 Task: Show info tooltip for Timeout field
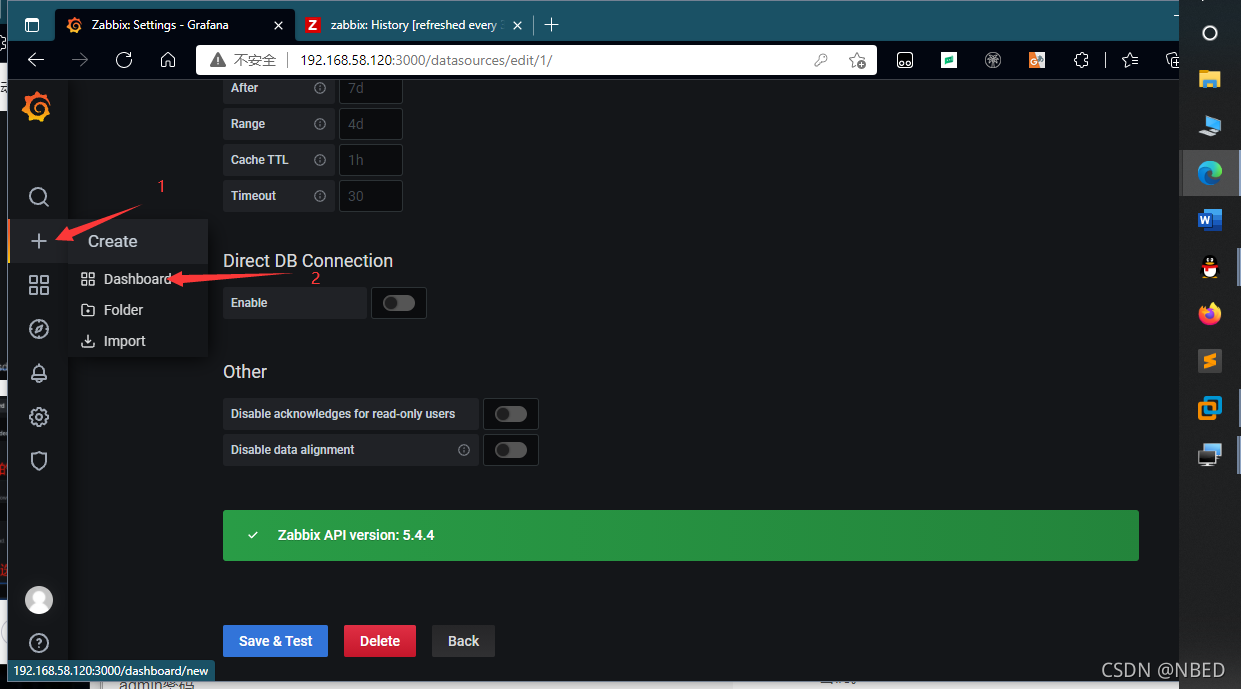click(x=320, y=196)
